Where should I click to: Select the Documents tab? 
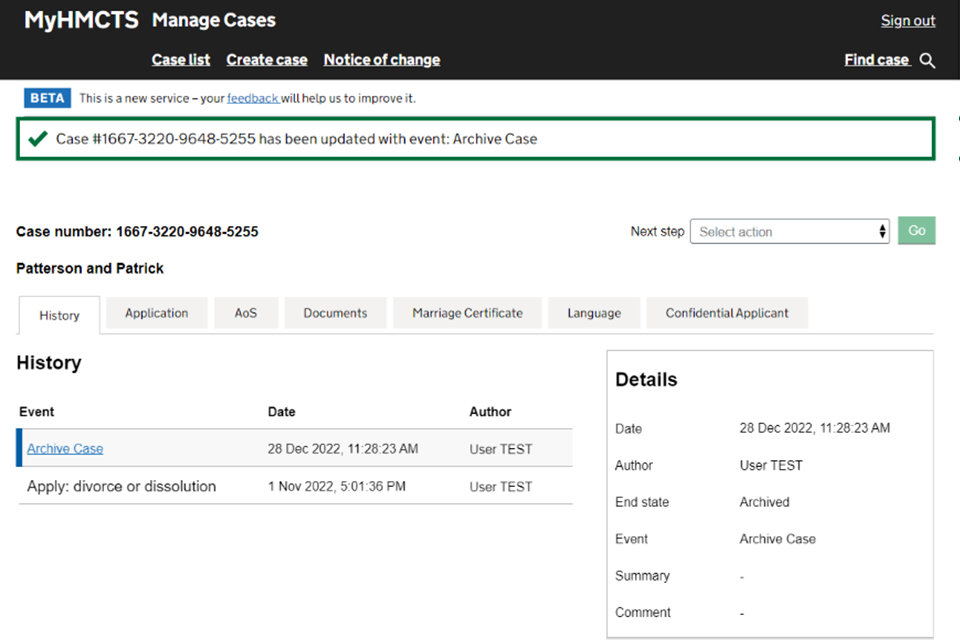point(335,313)
